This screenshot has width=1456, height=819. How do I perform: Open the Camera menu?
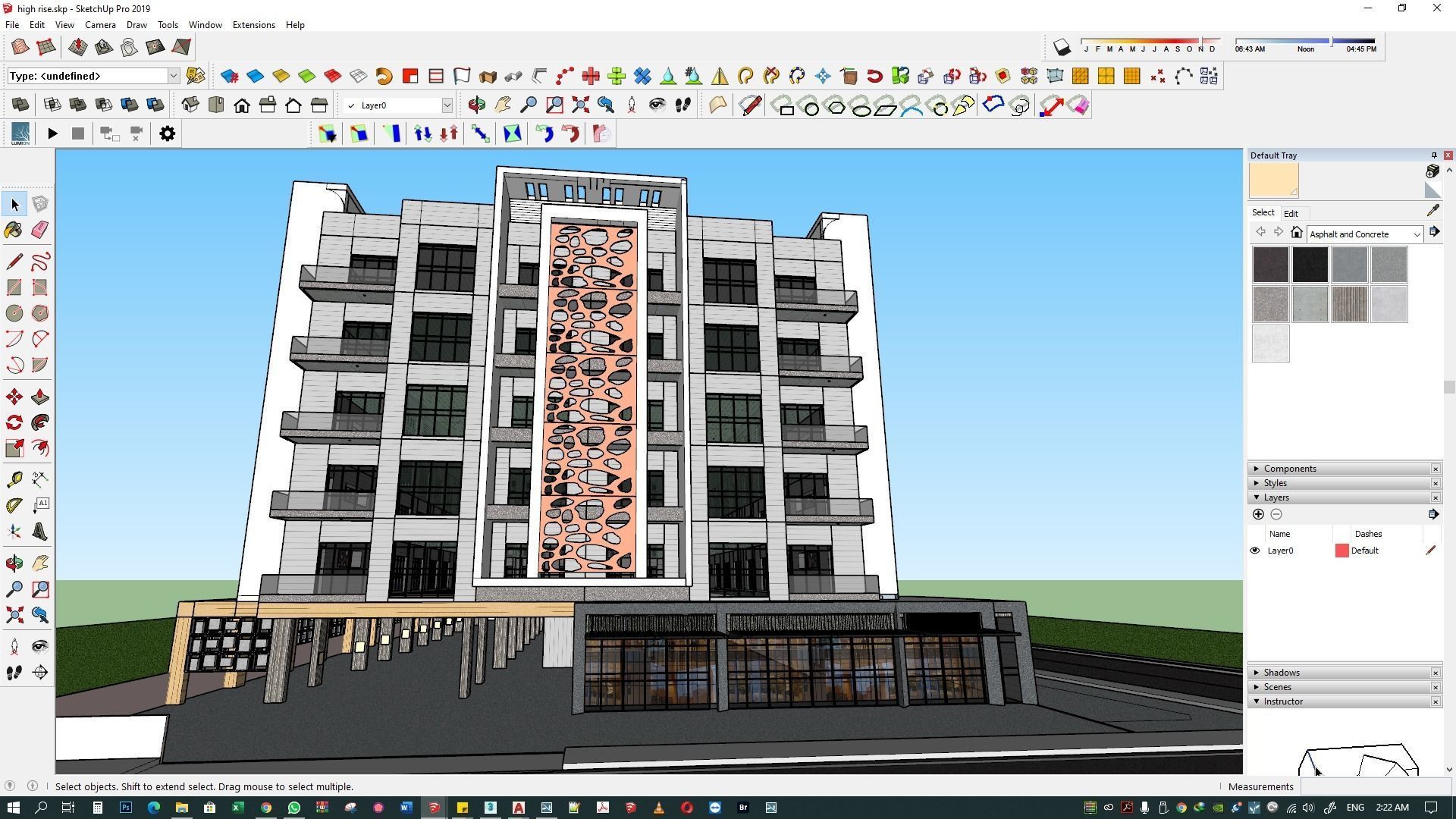100,25
